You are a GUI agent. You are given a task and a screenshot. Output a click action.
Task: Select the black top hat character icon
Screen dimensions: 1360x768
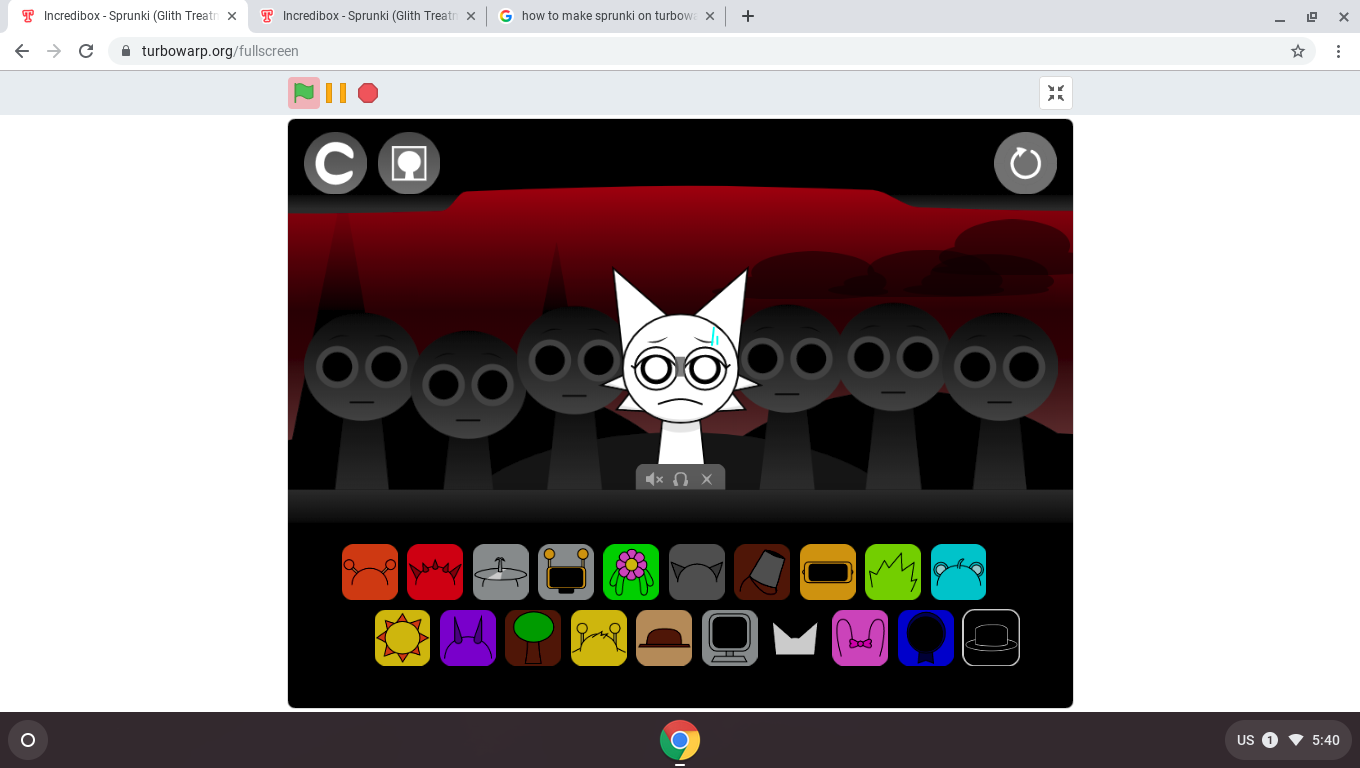991,637
